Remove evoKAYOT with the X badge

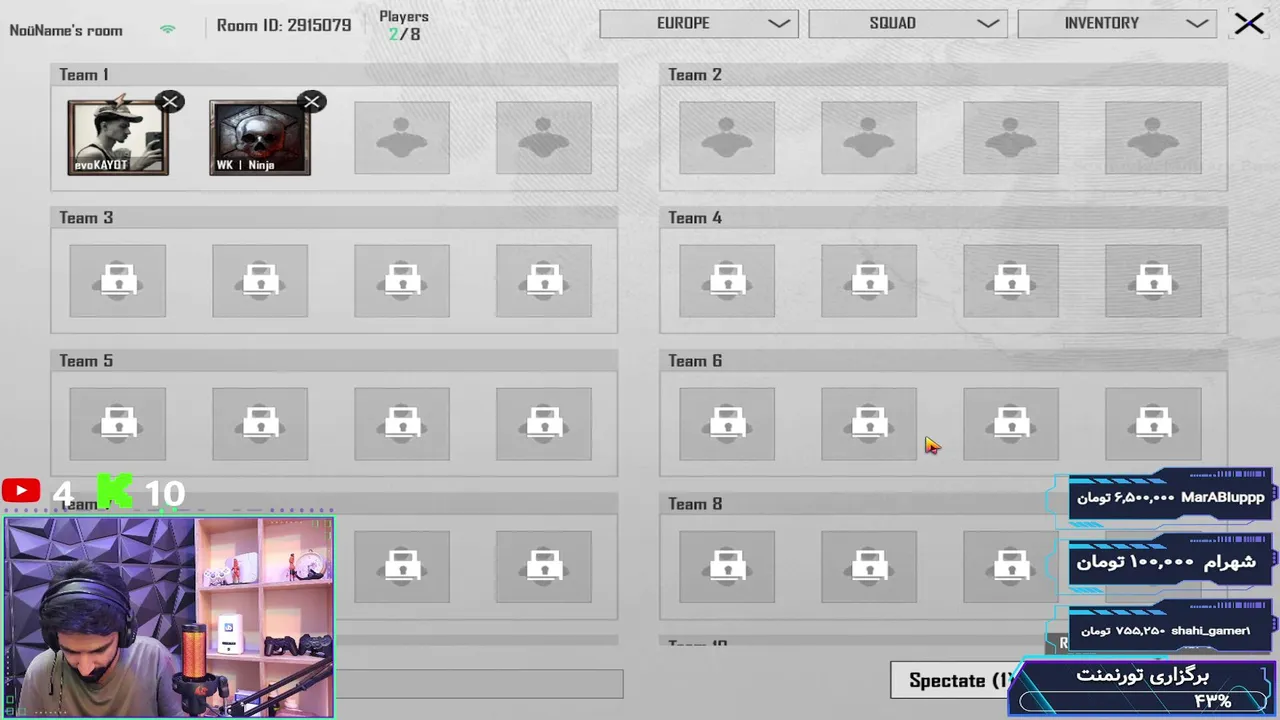click(170, 102)
